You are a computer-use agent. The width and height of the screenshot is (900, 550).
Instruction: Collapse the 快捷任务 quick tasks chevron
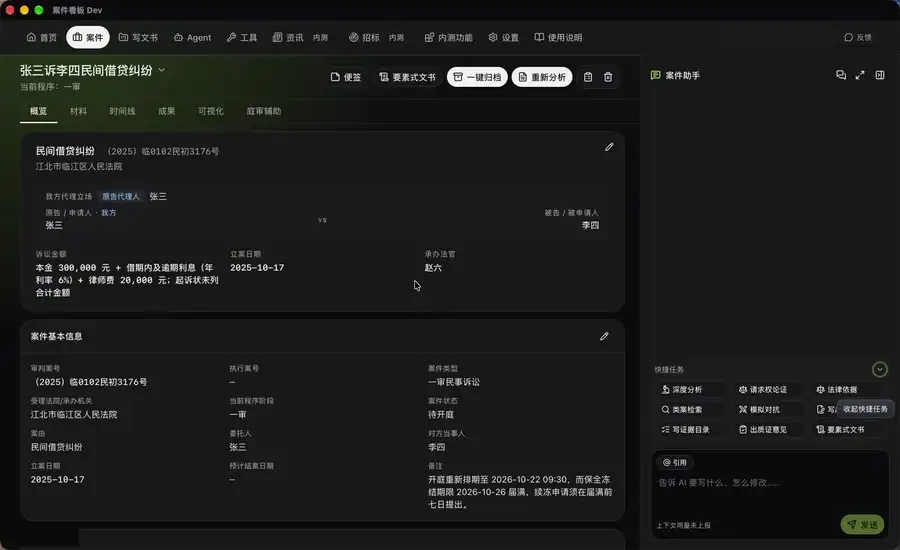tap(879, 369)
